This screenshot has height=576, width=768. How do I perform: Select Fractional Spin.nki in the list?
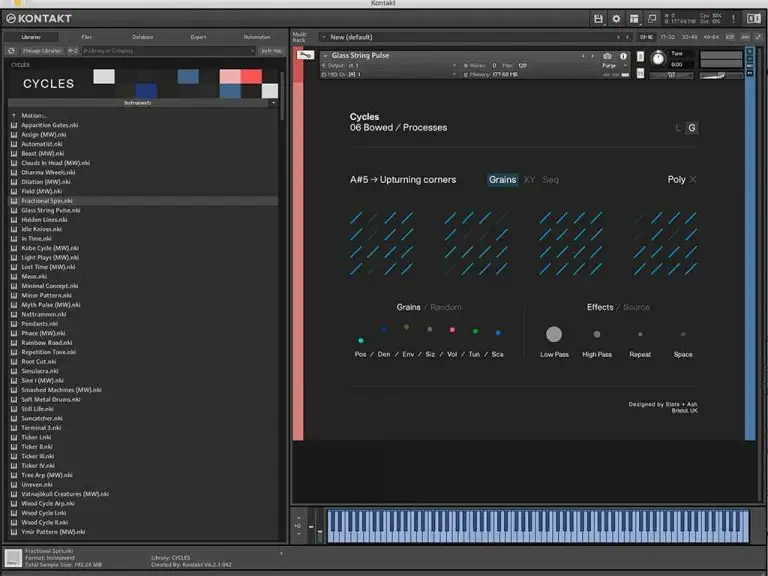144,201
